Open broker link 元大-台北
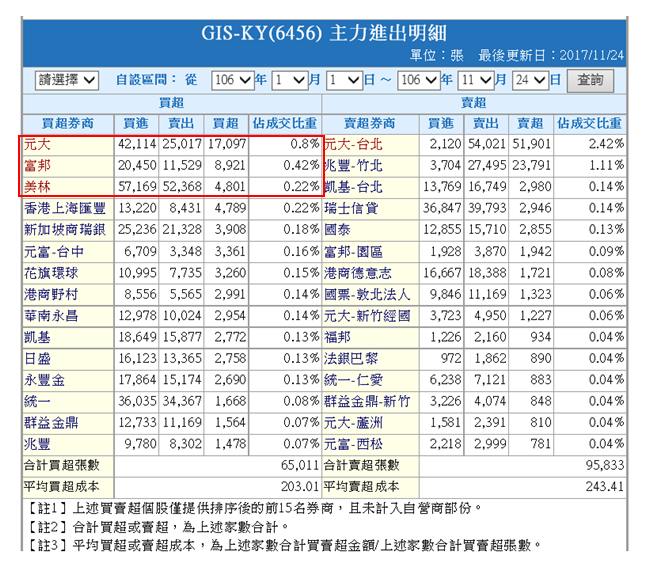The height and width of the screenshot is (567, 651). click(353, 144)
